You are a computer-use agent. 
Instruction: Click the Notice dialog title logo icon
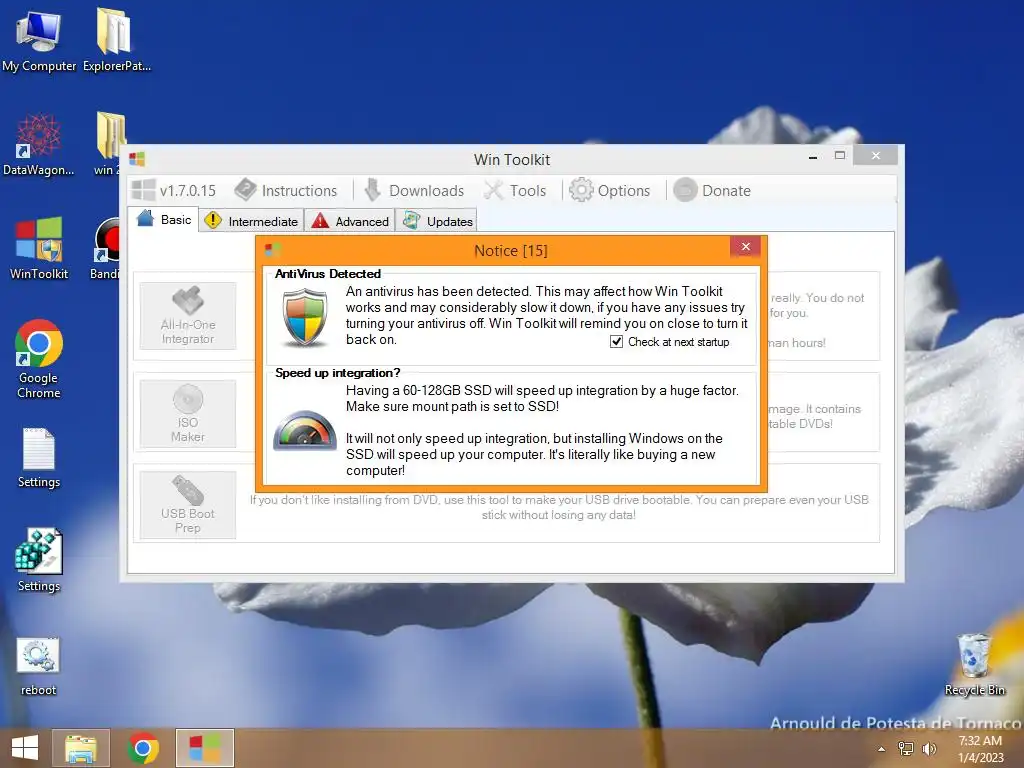point(272,249)
